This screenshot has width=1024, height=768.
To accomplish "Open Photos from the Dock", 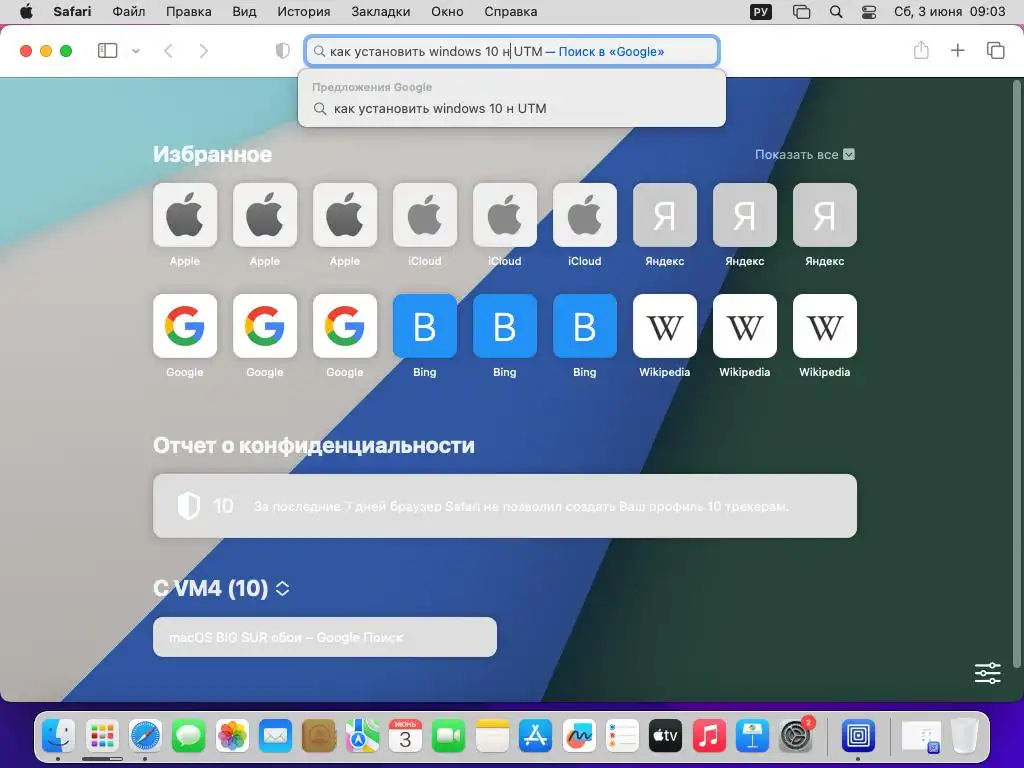I will click(232, 737).
